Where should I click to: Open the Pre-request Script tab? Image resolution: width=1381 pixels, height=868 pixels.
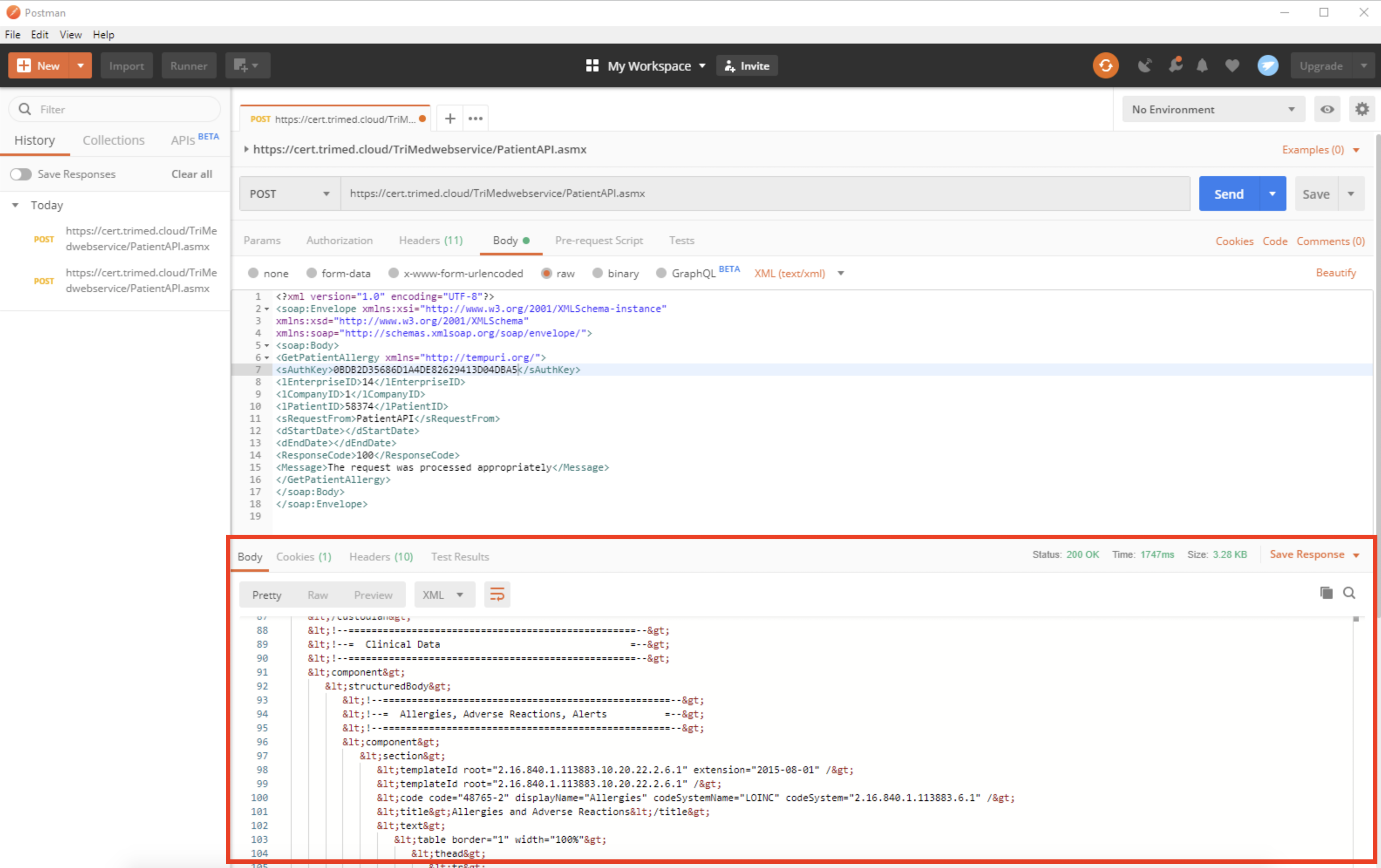click(599, 240)
